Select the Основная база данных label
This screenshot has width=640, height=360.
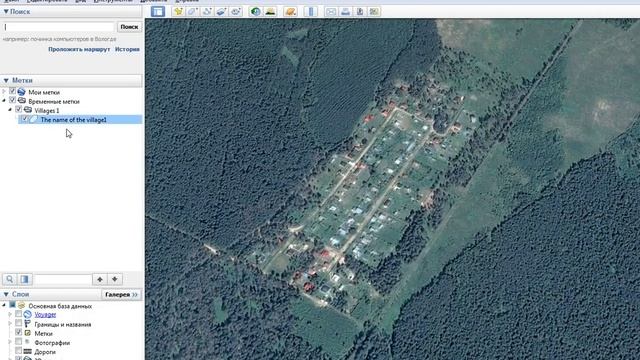[x=60, y=306]
